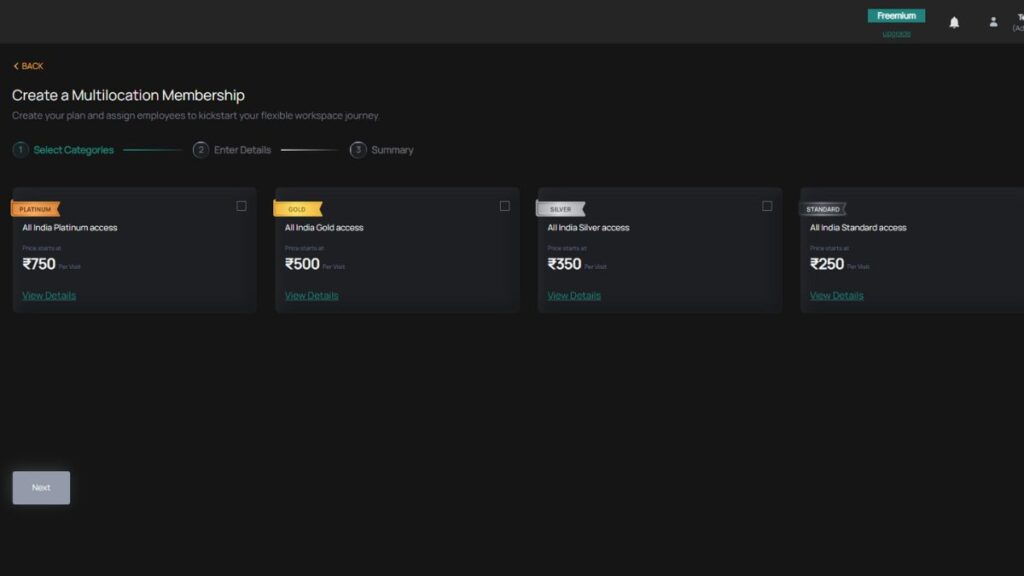The width and height of the screenshot is (1024, 576).
Task: Click the ₹250 price text
Action: 827,264
